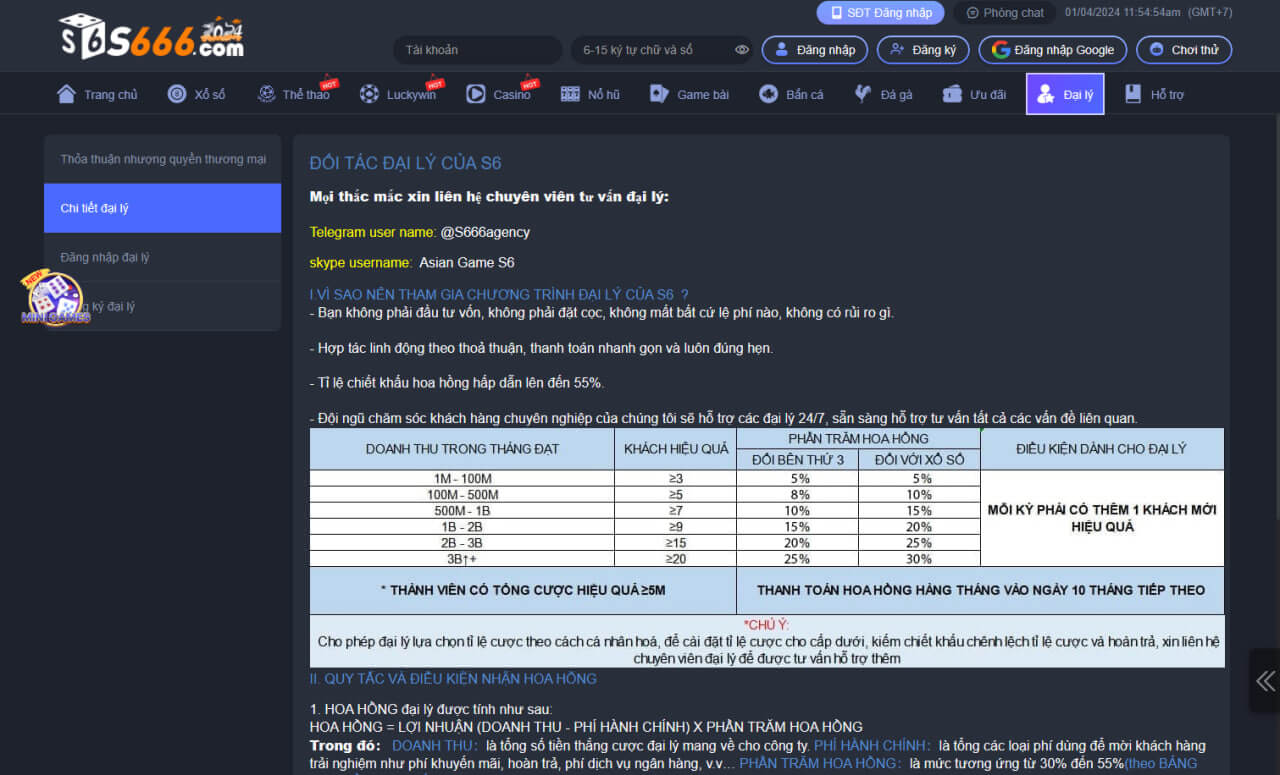Open Phòng chat button
Image resolution: width=1280 pixels, height=775 pixels.
coord(1004,13)
